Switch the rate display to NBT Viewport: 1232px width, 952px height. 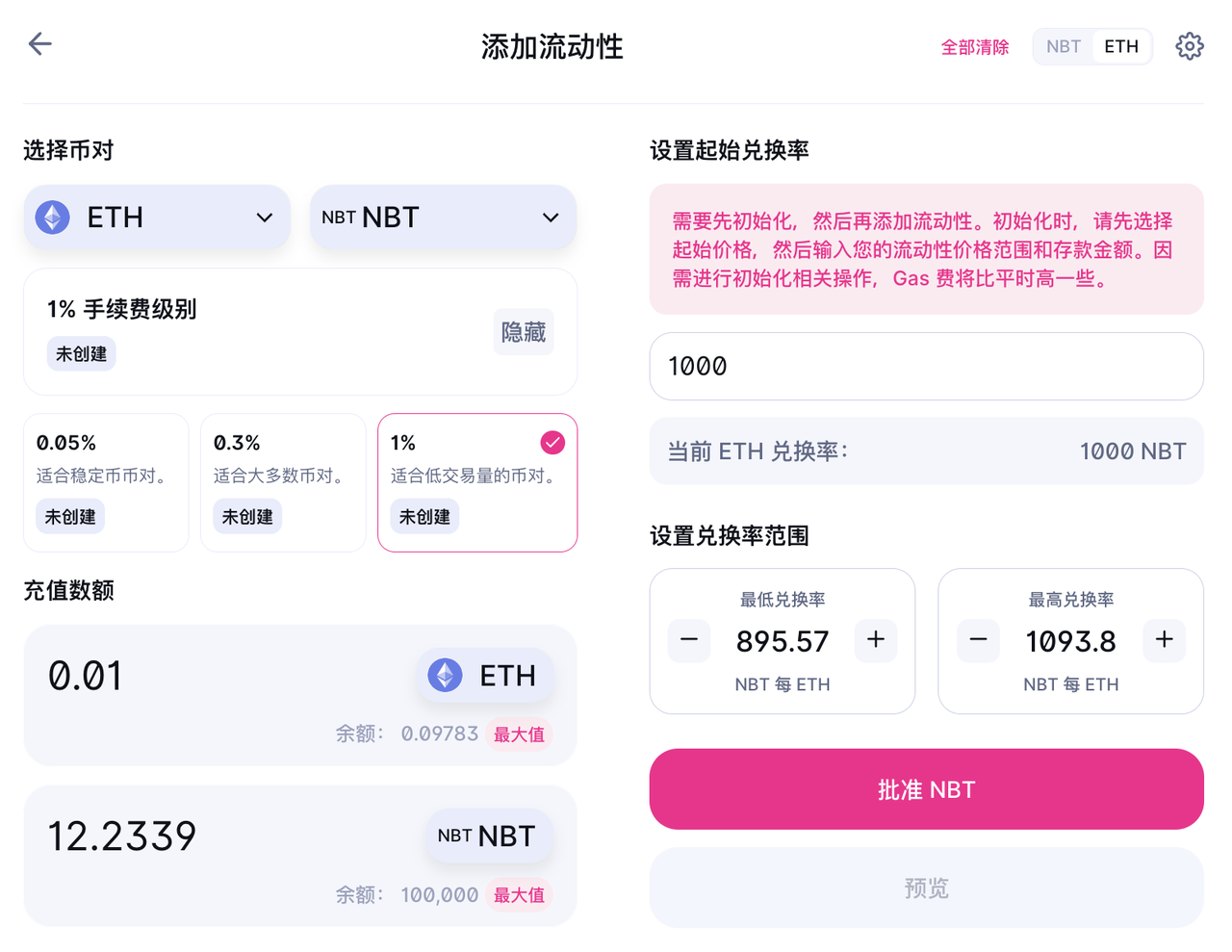[x=1064, y=46]
